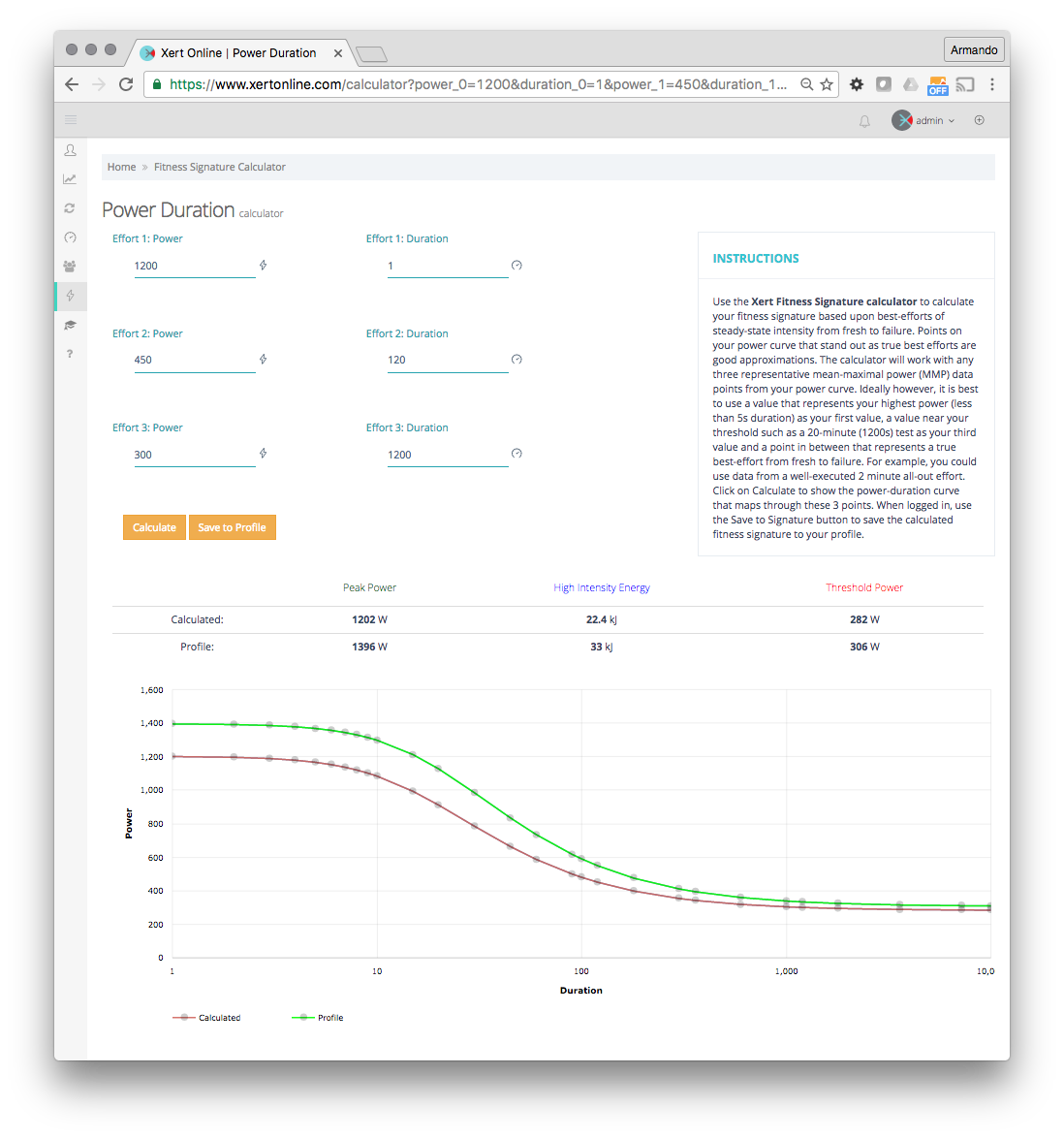
Task: Open a new browser tab
Action: [371, 53]
